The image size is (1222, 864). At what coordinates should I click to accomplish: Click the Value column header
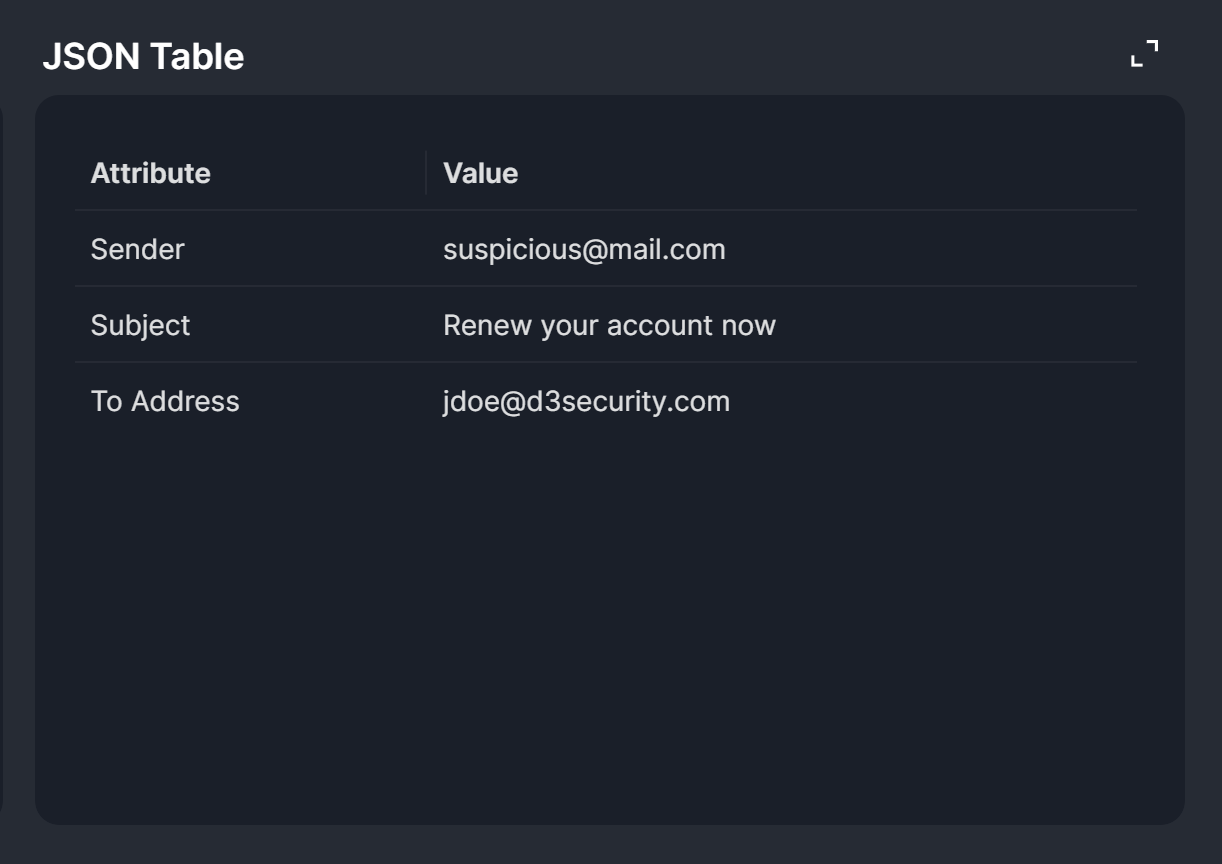click(481, 173)
